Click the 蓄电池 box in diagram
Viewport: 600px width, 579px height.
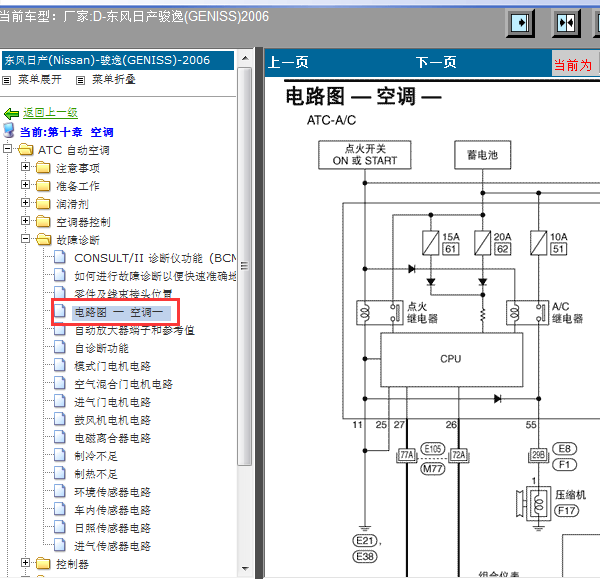tap(483, 155)
